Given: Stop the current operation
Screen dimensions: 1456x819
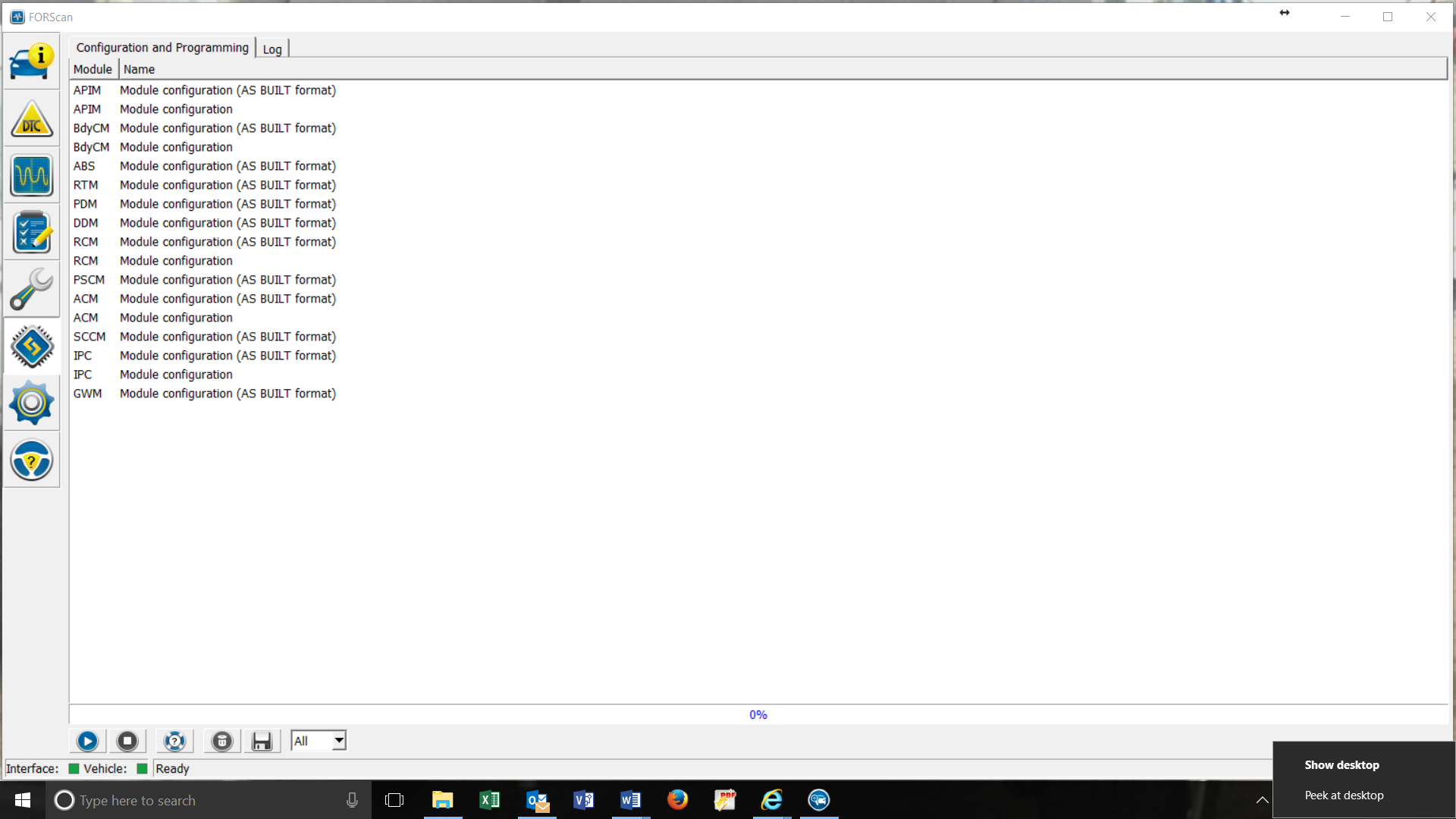Looking at the screenshot, I should tap(127, 741).
